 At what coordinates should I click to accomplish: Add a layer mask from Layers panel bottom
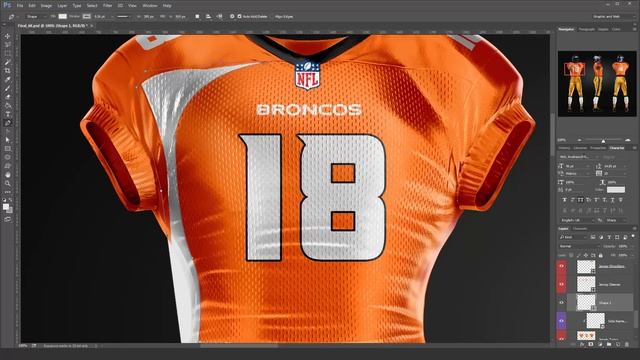[591, 345]
